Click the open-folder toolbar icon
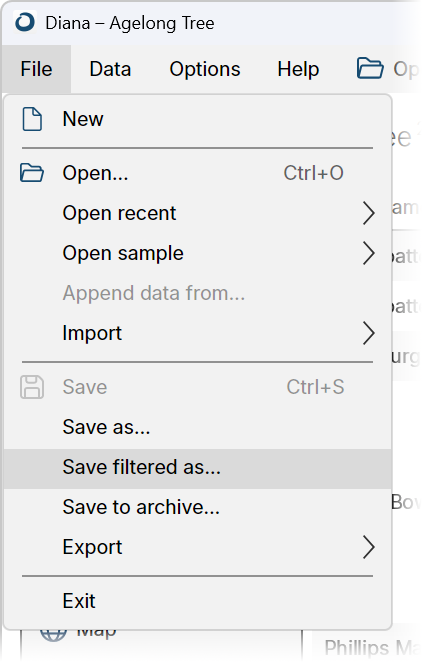Screen dimensions: 422x662 370,68
